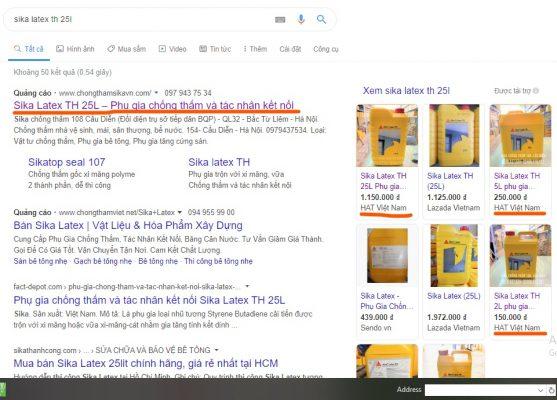This screenshot has width=557, height=400.
Task: Click the 'Gạch bê tông nhẹ' sublink
Action: click(x=103, y=261)
